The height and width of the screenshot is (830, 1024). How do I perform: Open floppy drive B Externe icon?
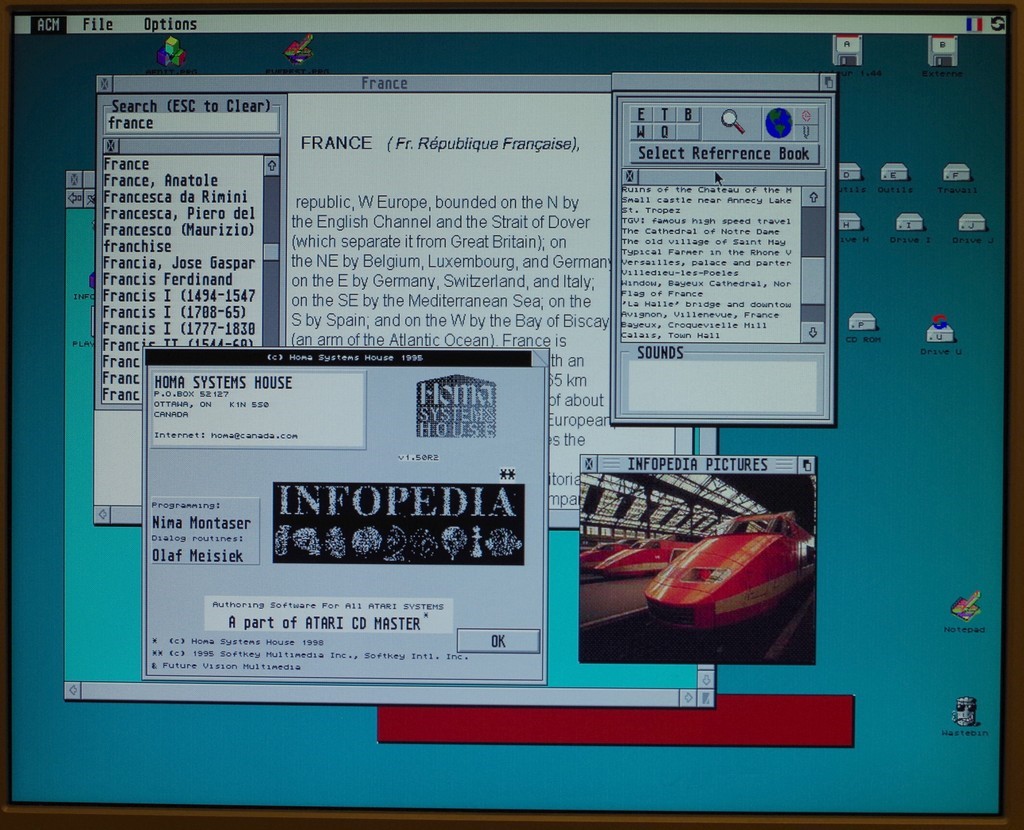[942, 54]
